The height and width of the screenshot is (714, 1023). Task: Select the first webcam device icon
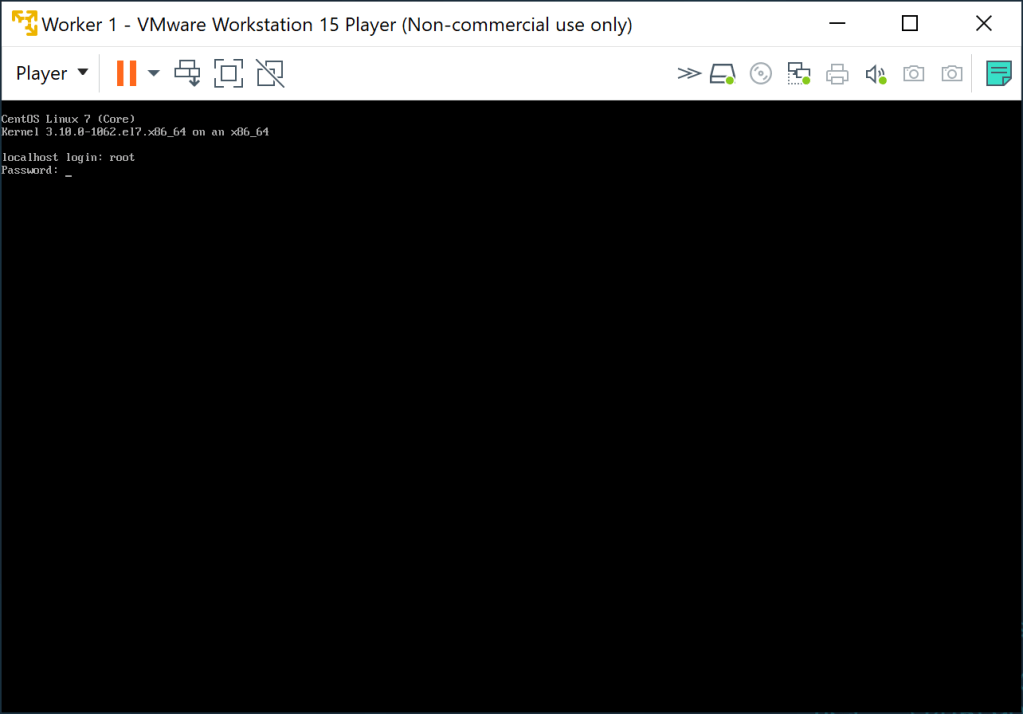pyautogui.click(x=913, y=72)
